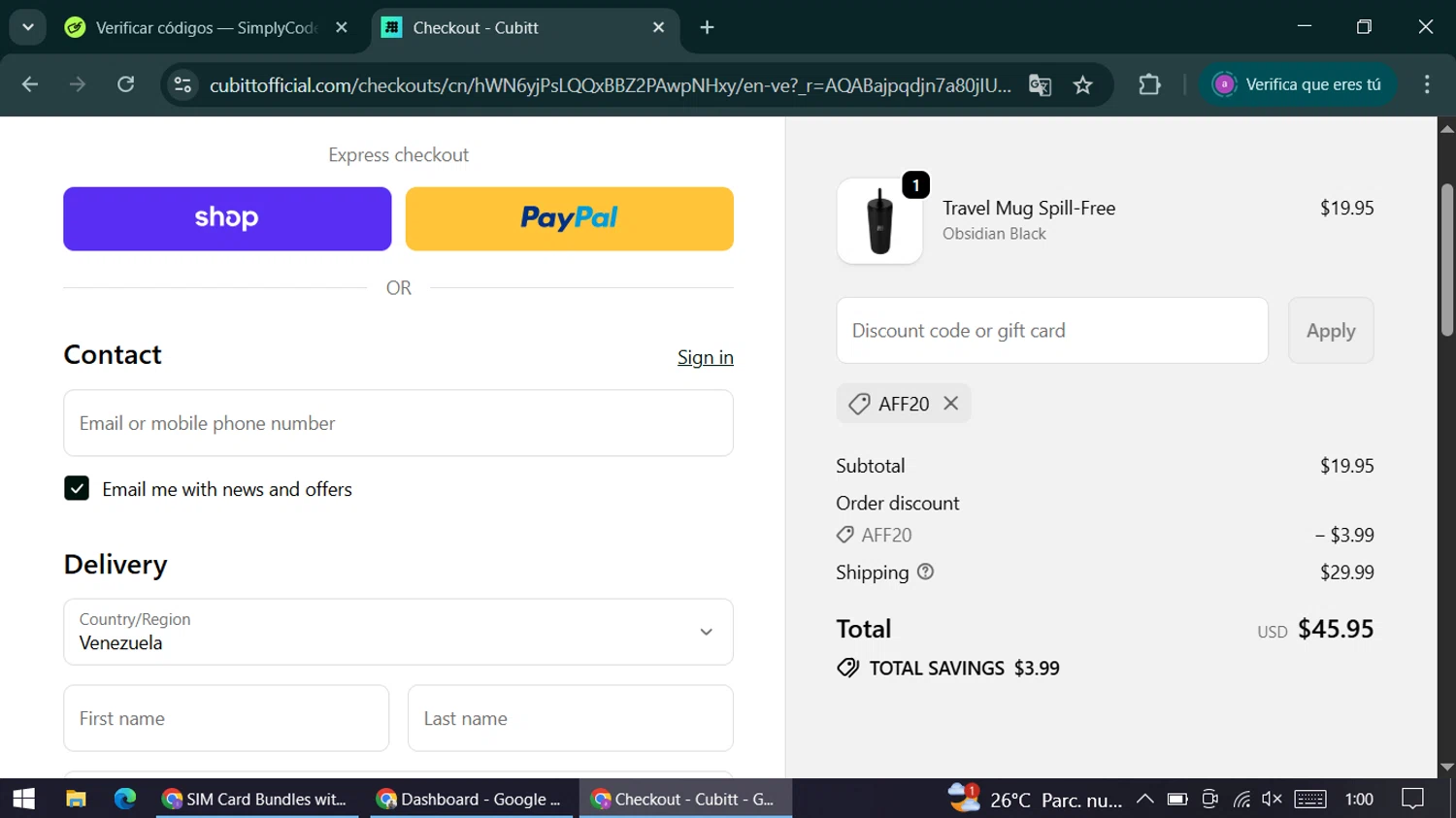1456x818 pixels.
Task: Open a new browser tab
Action: point(707,27)
